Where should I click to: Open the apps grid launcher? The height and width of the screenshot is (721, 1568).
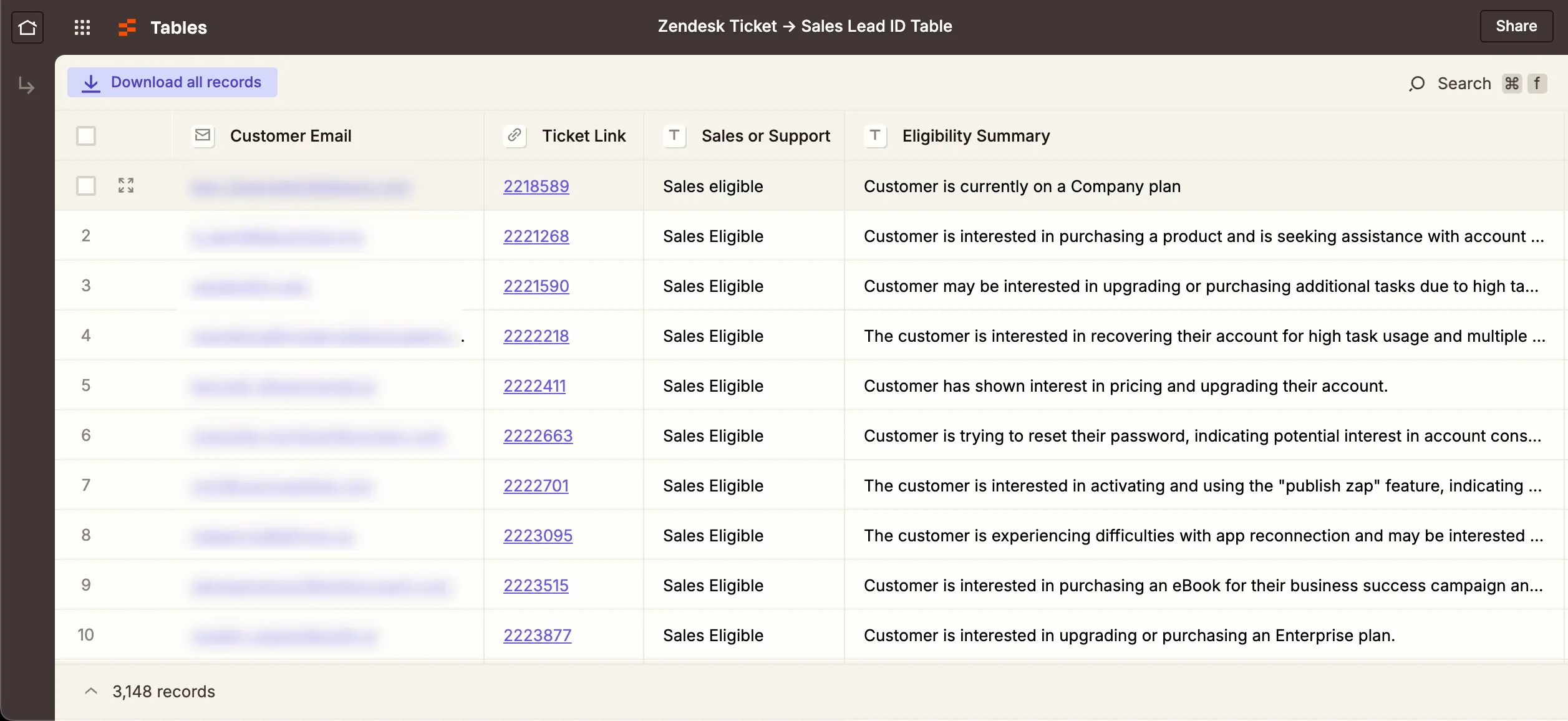pyautogui.click(x=82, y=27)
